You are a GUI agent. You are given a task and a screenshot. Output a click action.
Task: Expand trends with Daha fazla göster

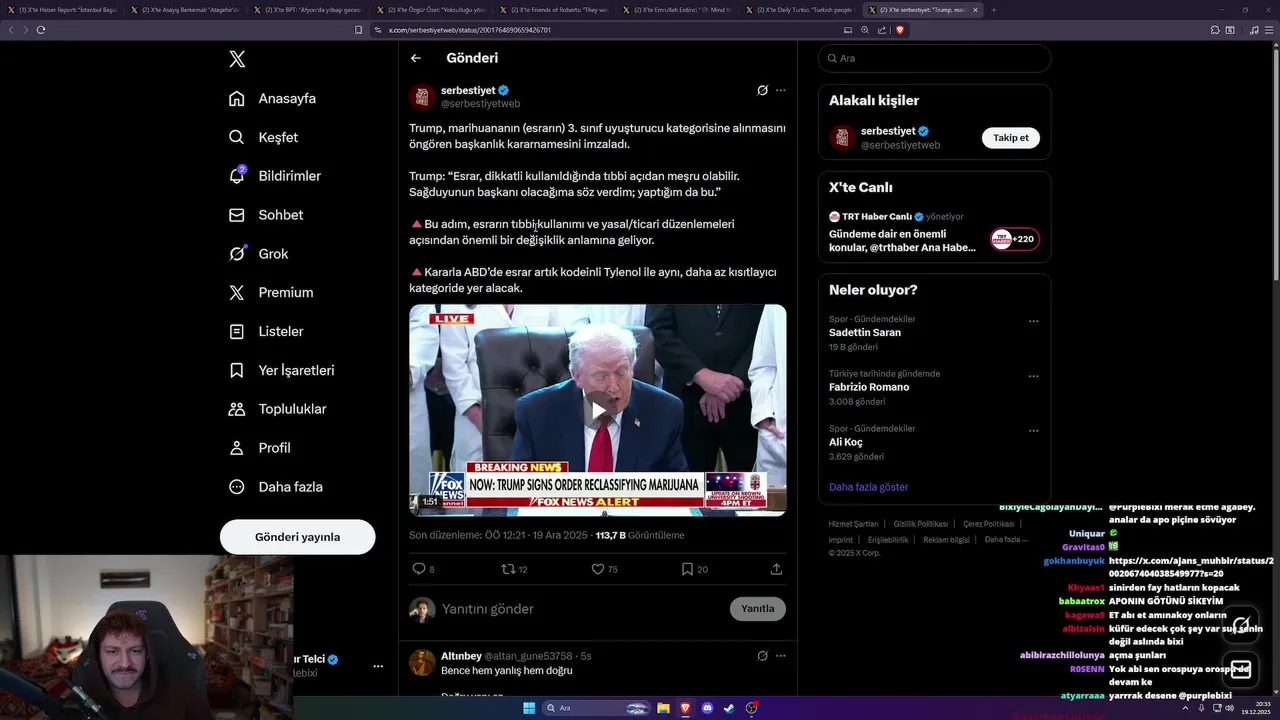(869, 487)
